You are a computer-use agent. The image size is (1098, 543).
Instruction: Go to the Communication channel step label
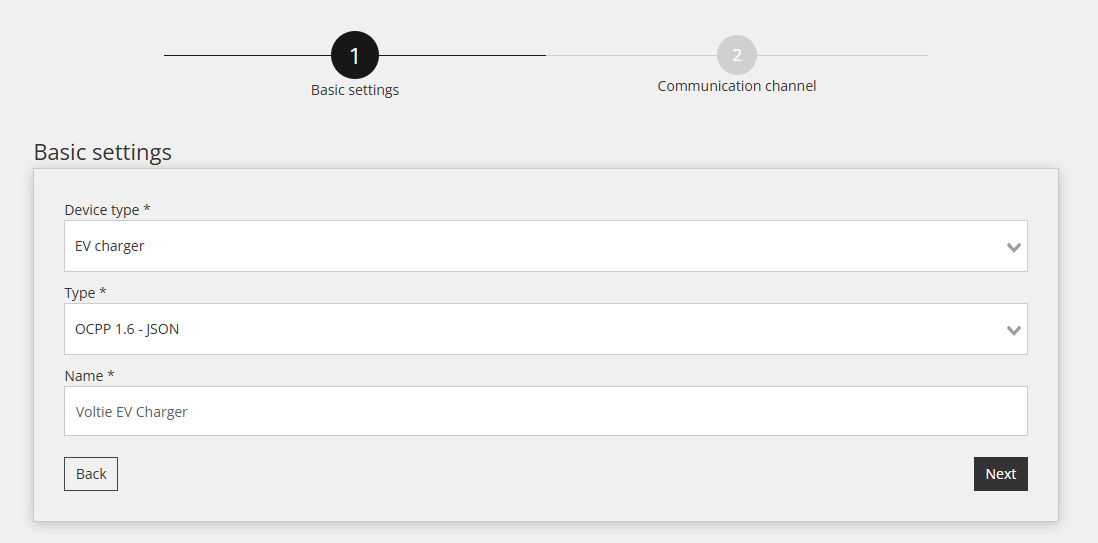pyautogui.click(x=737, y=85)
